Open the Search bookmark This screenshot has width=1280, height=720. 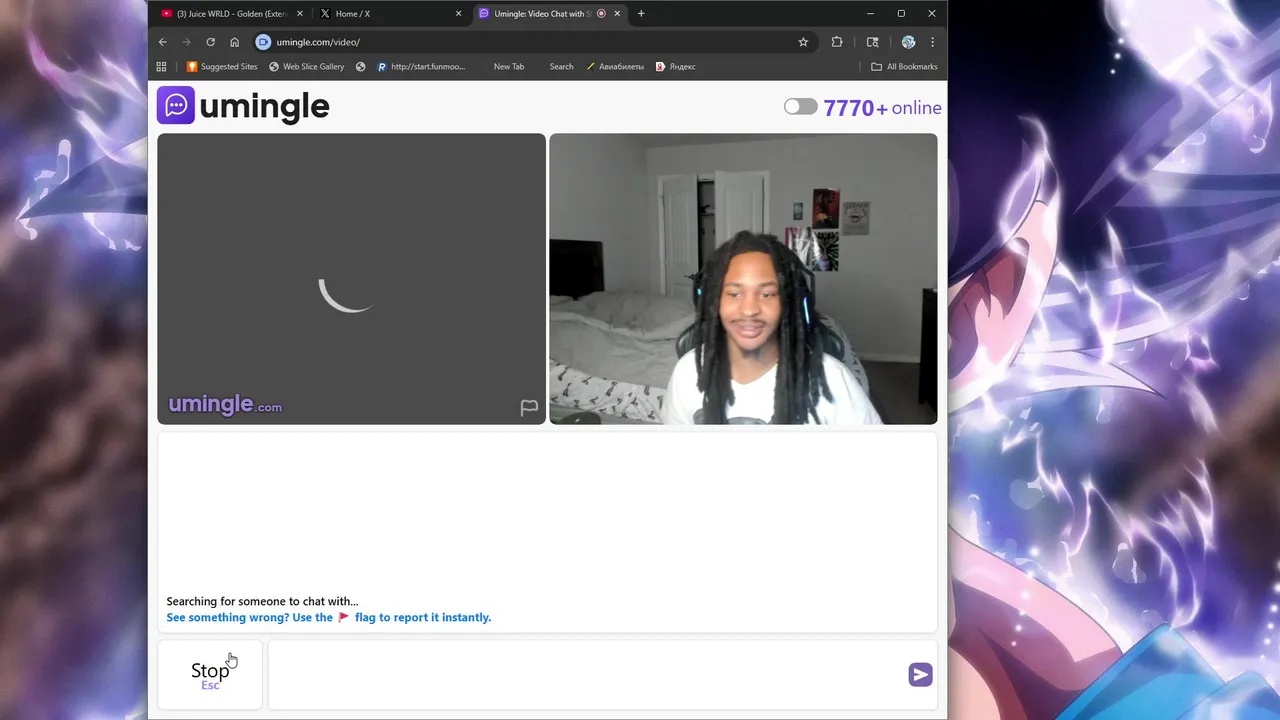(x=561, y=67)
